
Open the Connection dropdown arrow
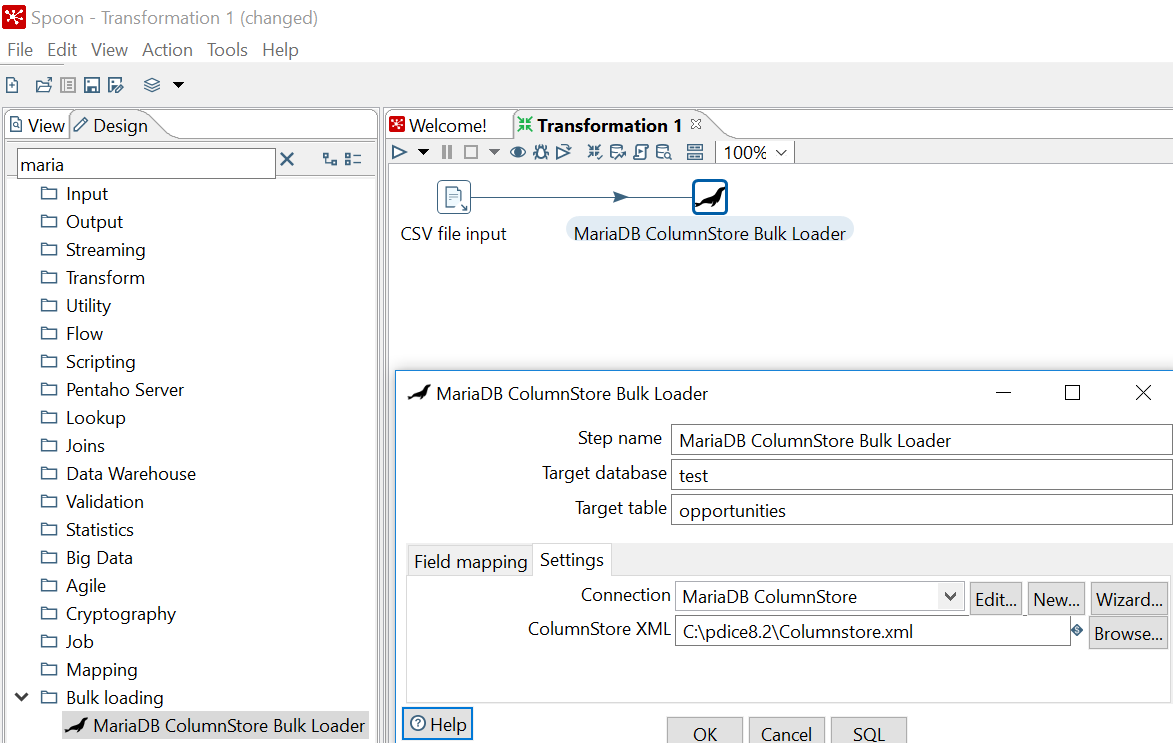coord(950,598)
